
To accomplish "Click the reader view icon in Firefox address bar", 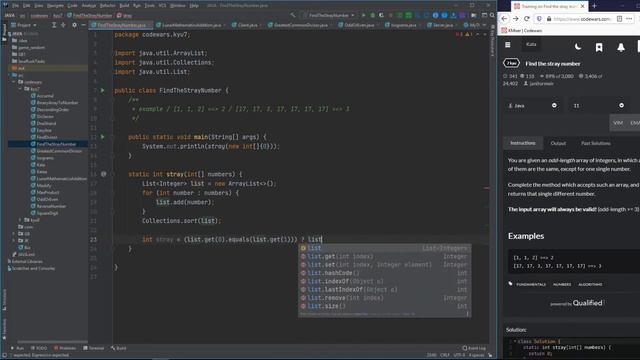I will (620, 19).
